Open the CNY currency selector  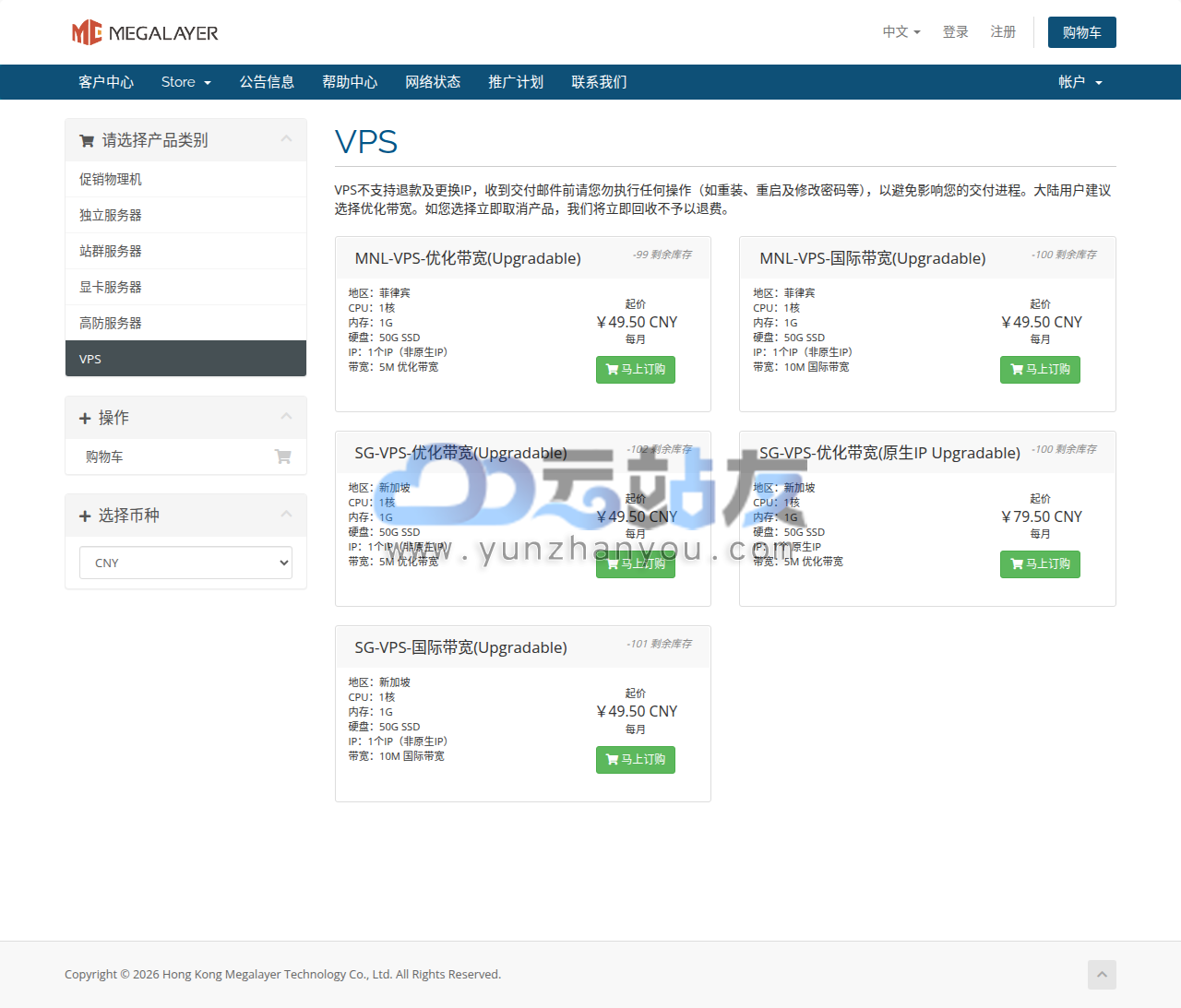pos(185,563)
